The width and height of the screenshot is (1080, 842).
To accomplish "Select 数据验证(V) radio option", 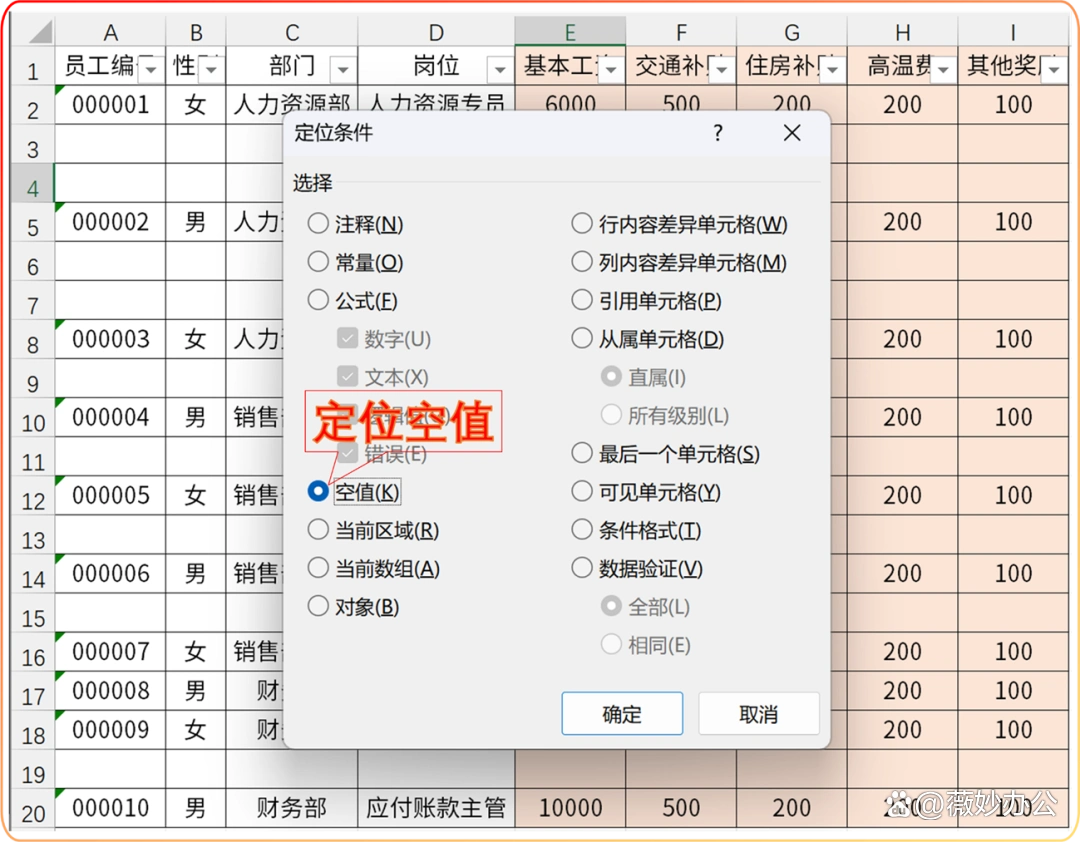I will [582, 567].
